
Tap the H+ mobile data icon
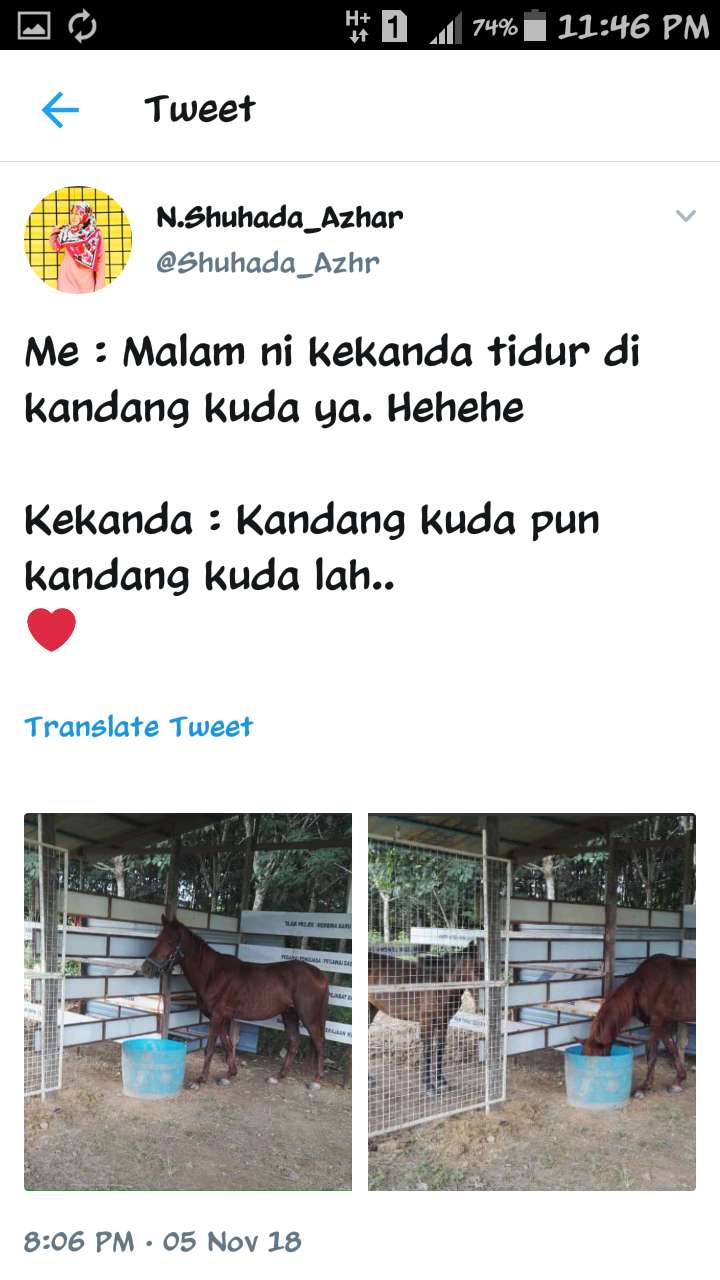358,25
